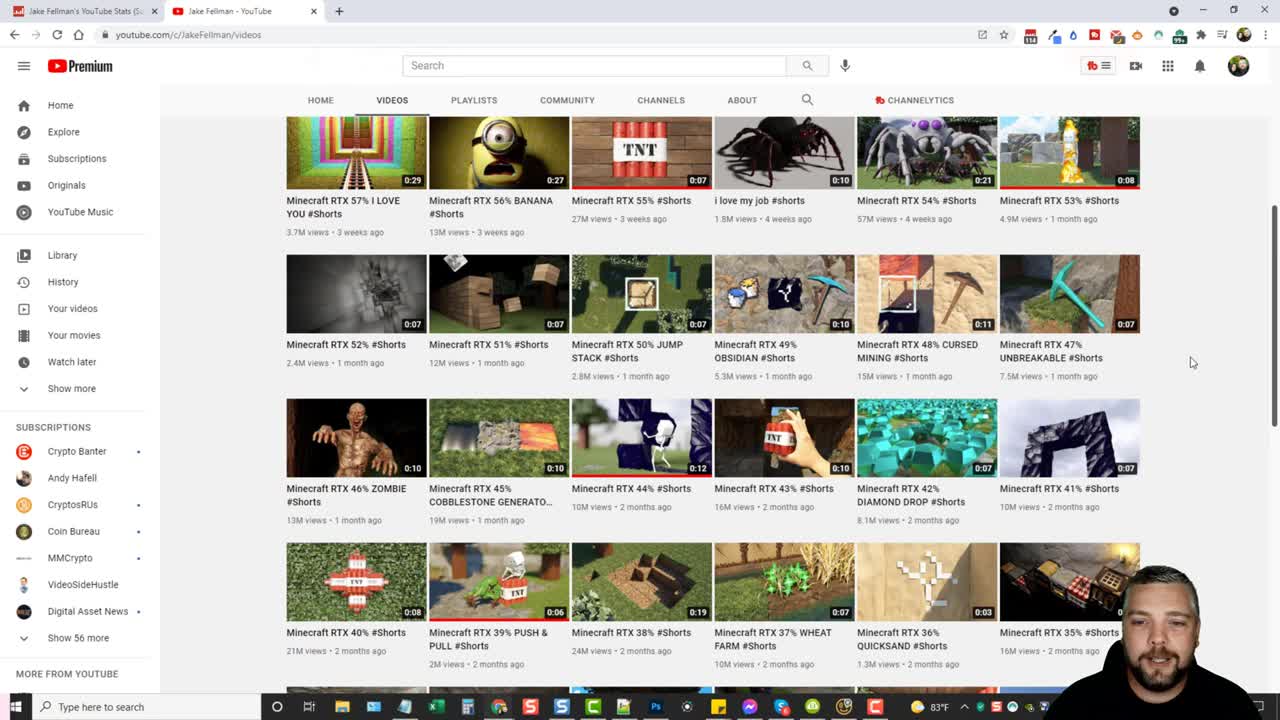The image size is (1280, 720).
Task: Expand Show 56 more subscriptions
Action: point(80,638)
